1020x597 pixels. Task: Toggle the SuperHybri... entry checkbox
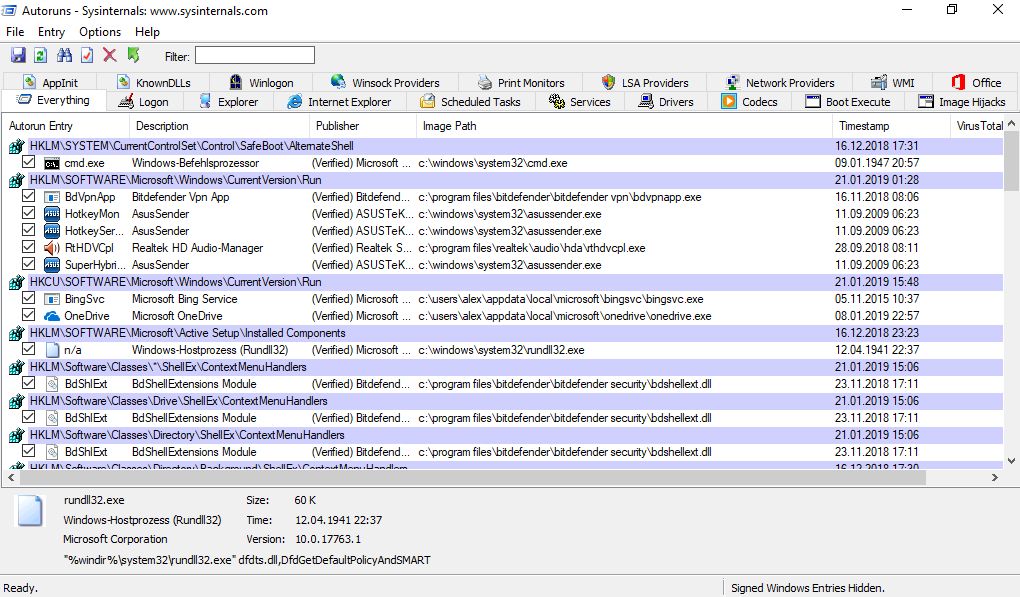click(x=28, y=263)
